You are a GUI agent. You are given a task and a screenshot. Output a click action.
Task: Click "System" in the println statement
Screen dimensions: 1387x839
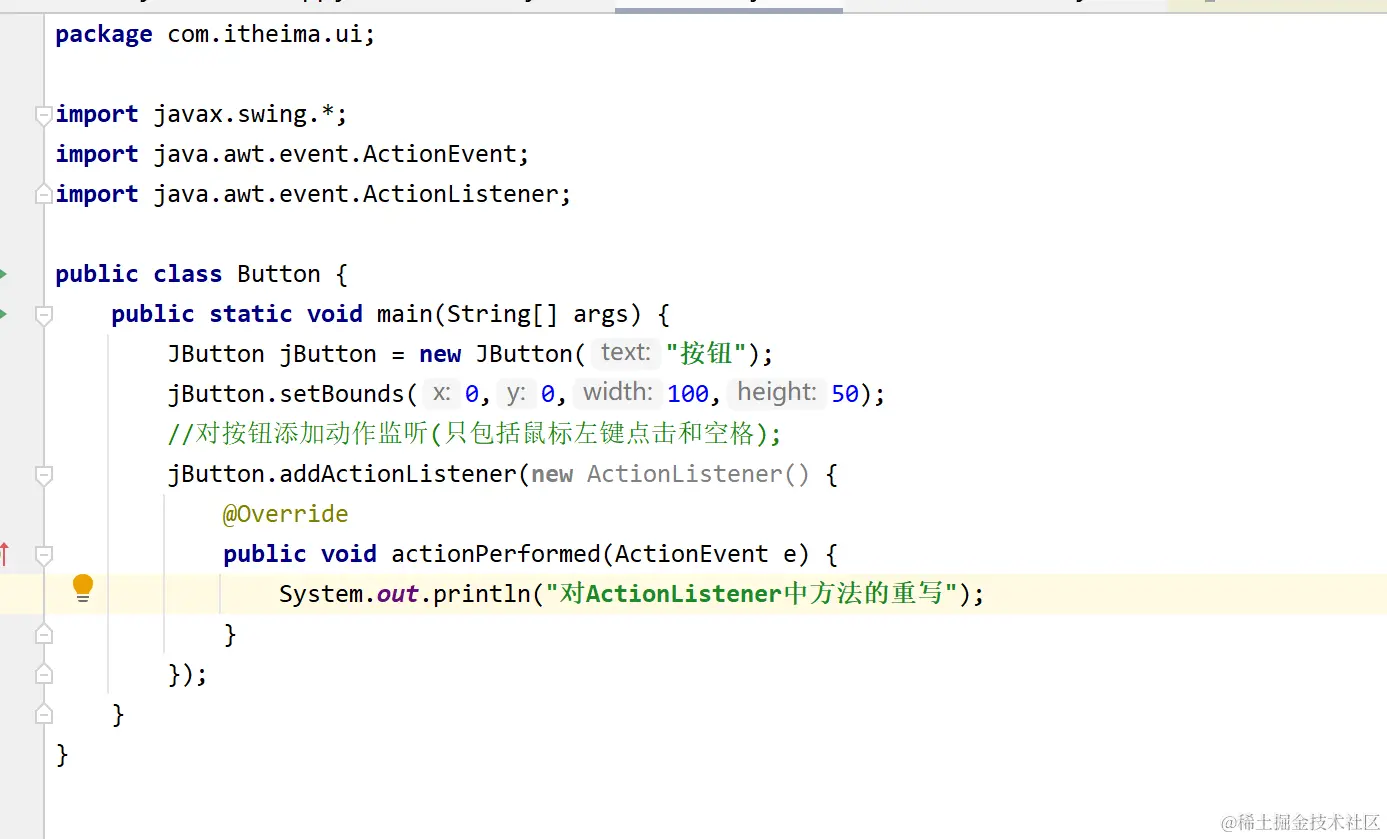click(320, 594)
